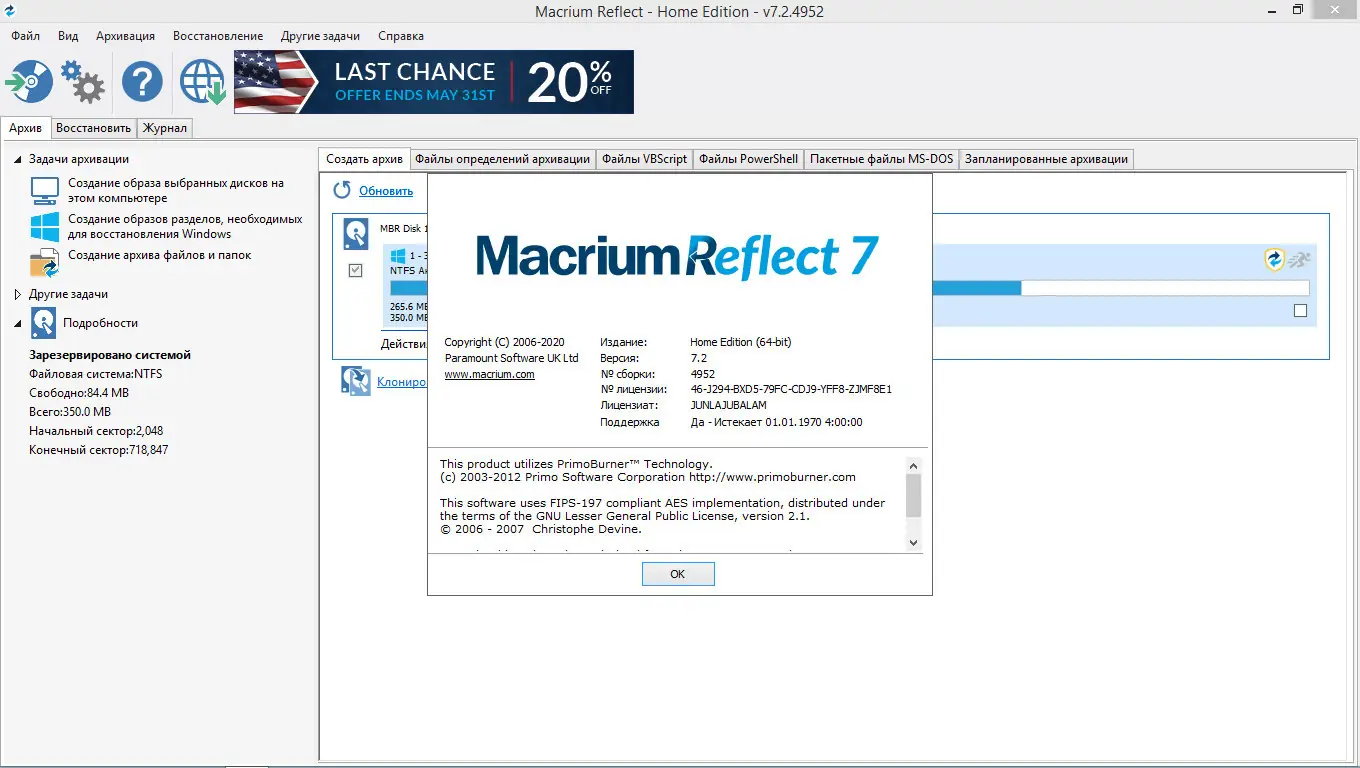Click the license key 46-J294-BXD5 text
Screen dimensions: 1360x768
(x=790, y=389)
